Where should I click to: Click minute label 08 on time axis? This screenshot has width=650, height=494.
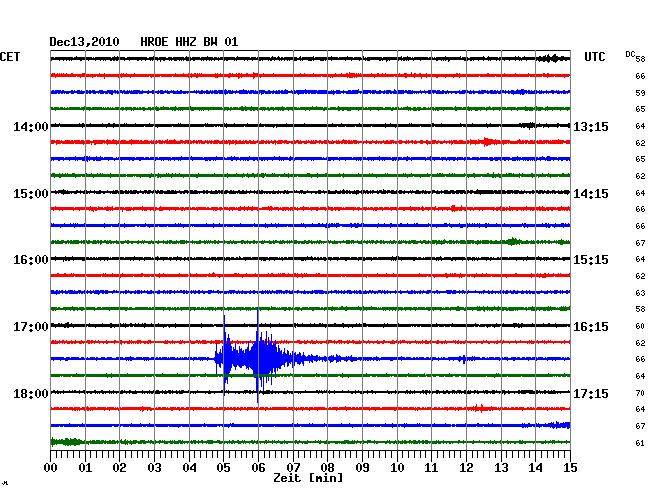[327, 467]
